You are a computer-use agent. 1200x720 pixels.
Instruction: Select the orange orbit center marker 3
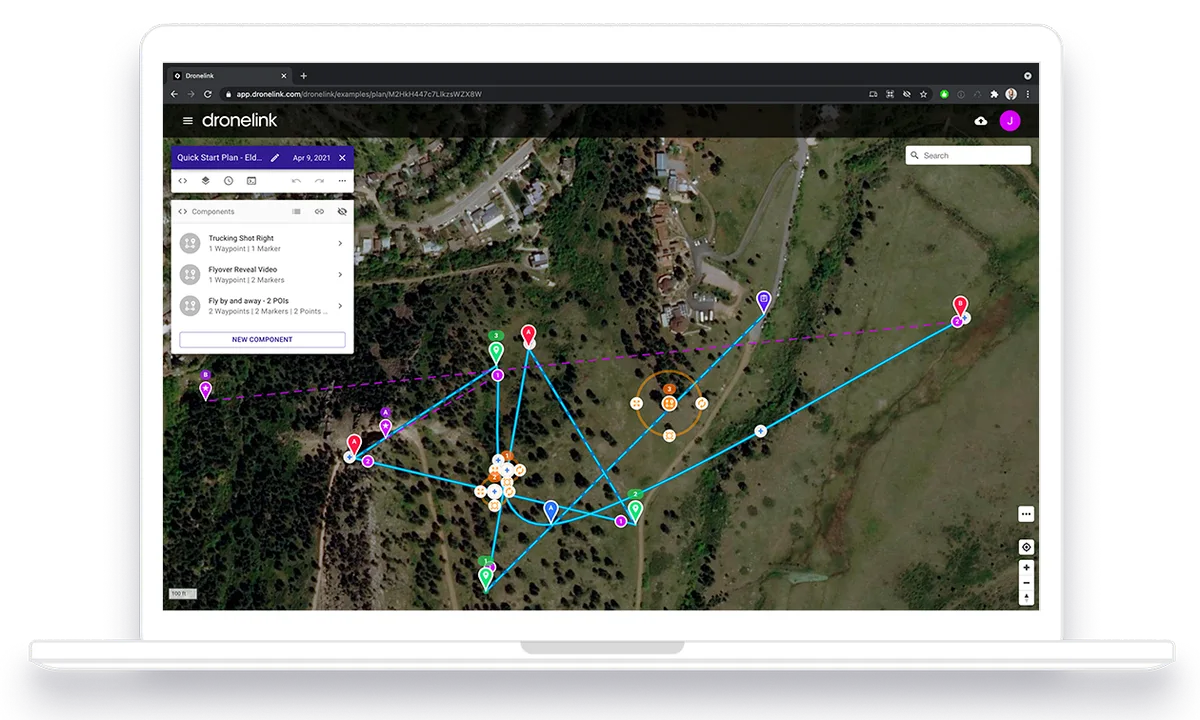click(x=669, y=401)
